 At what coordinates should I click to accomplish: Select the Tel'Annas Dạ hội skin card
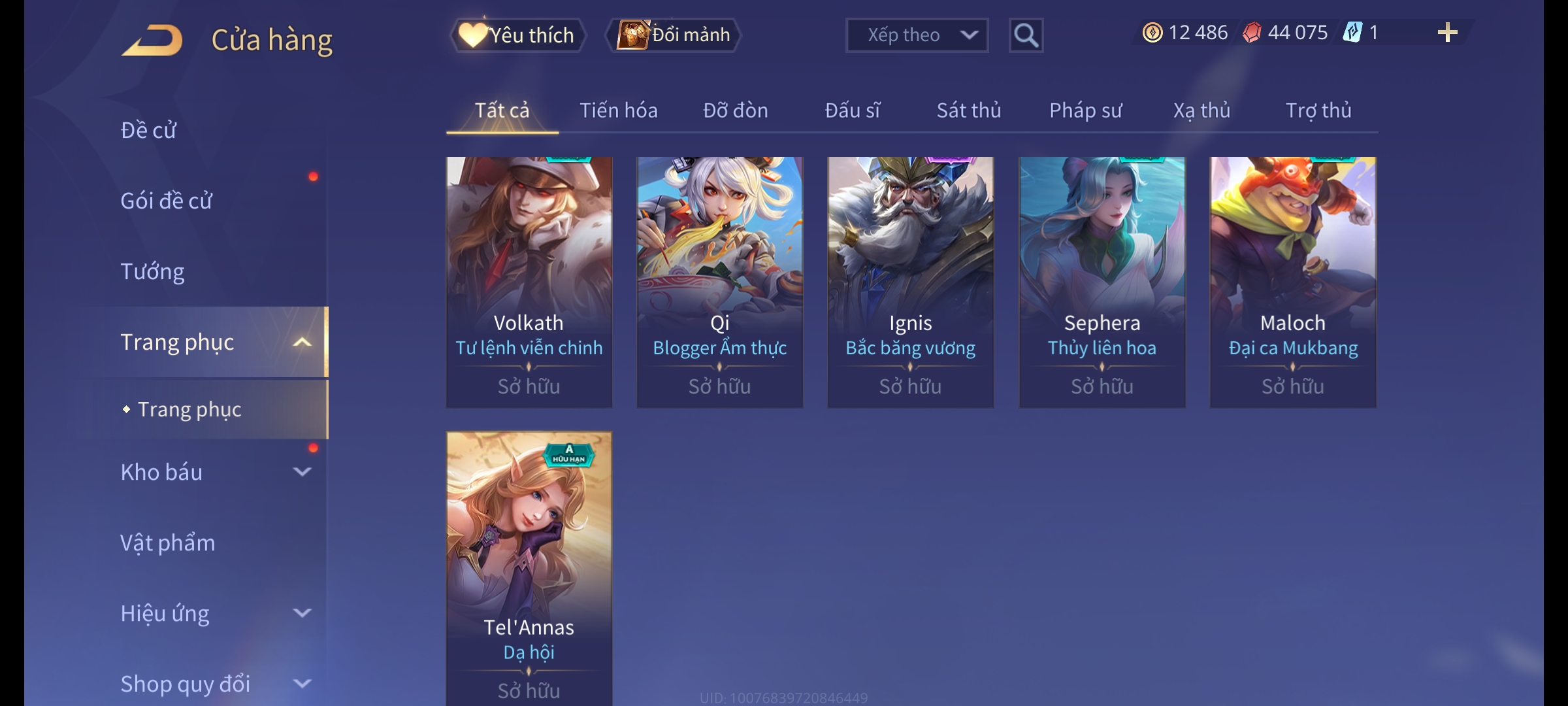coord(529,569)
